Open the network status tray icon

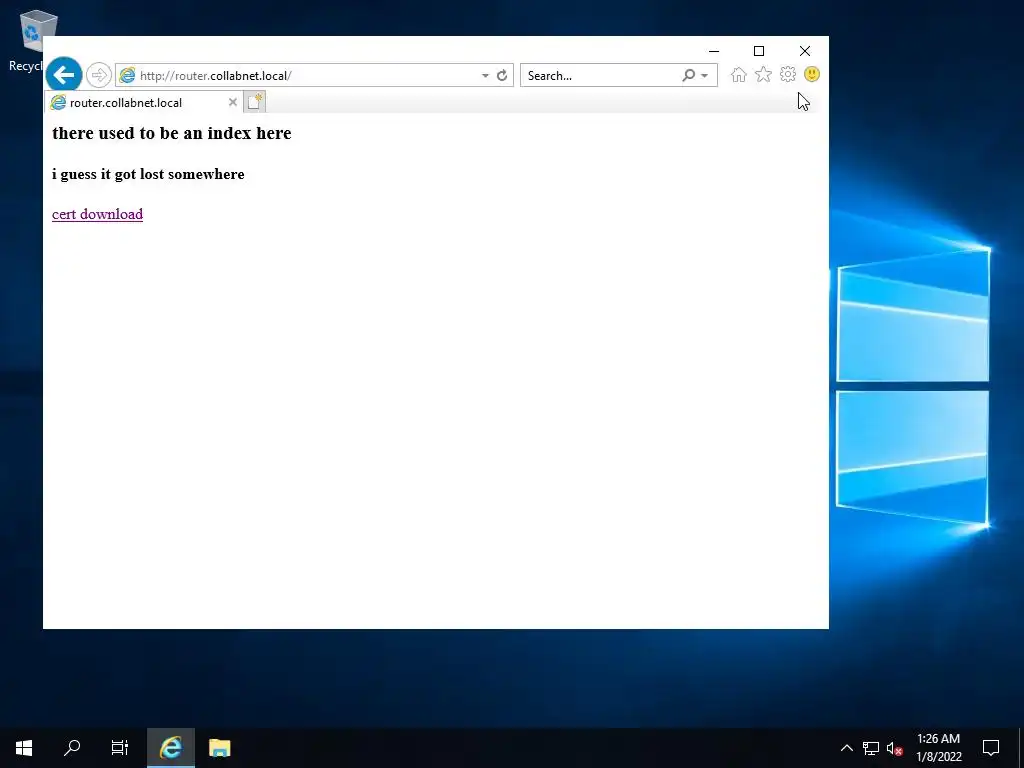coord(871,748)
